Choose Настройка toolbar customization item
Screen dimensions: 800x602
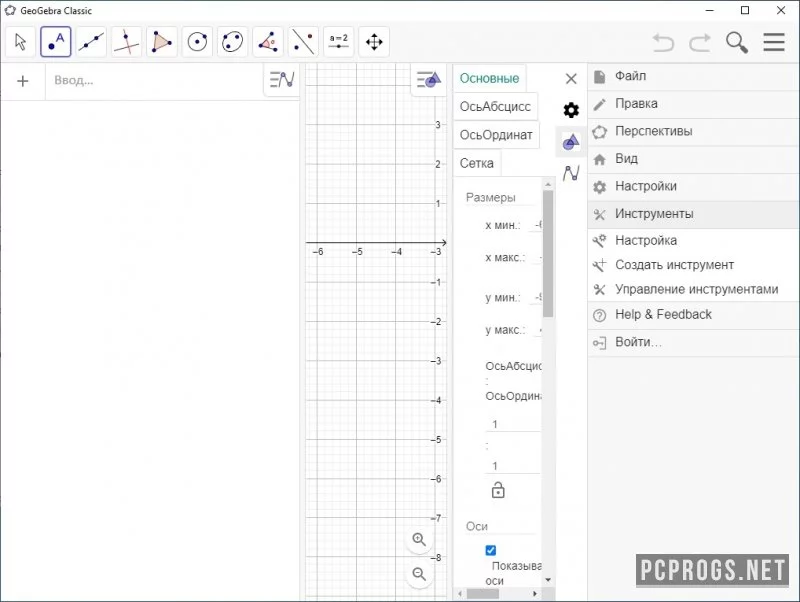pyautogui.click(x=693, y=240)
